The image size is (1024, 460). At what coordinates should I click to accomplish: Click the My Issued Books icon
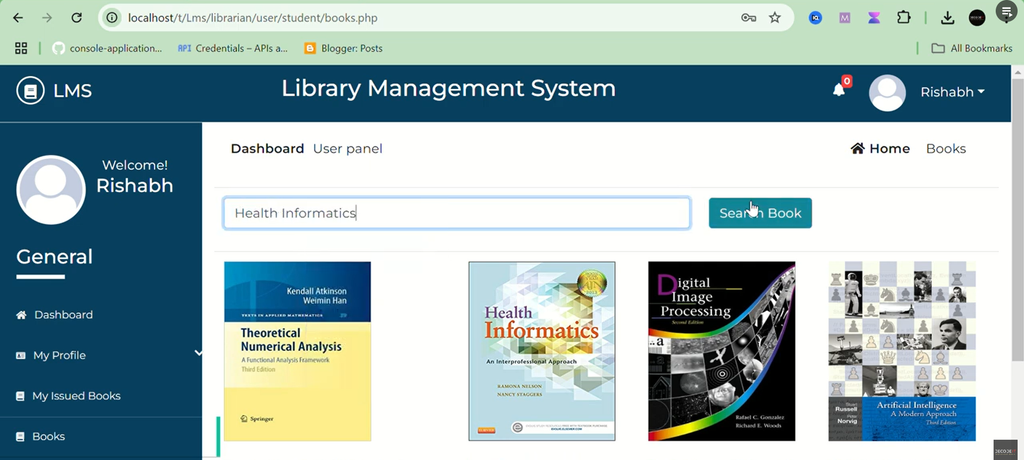(x=20, y=396)
